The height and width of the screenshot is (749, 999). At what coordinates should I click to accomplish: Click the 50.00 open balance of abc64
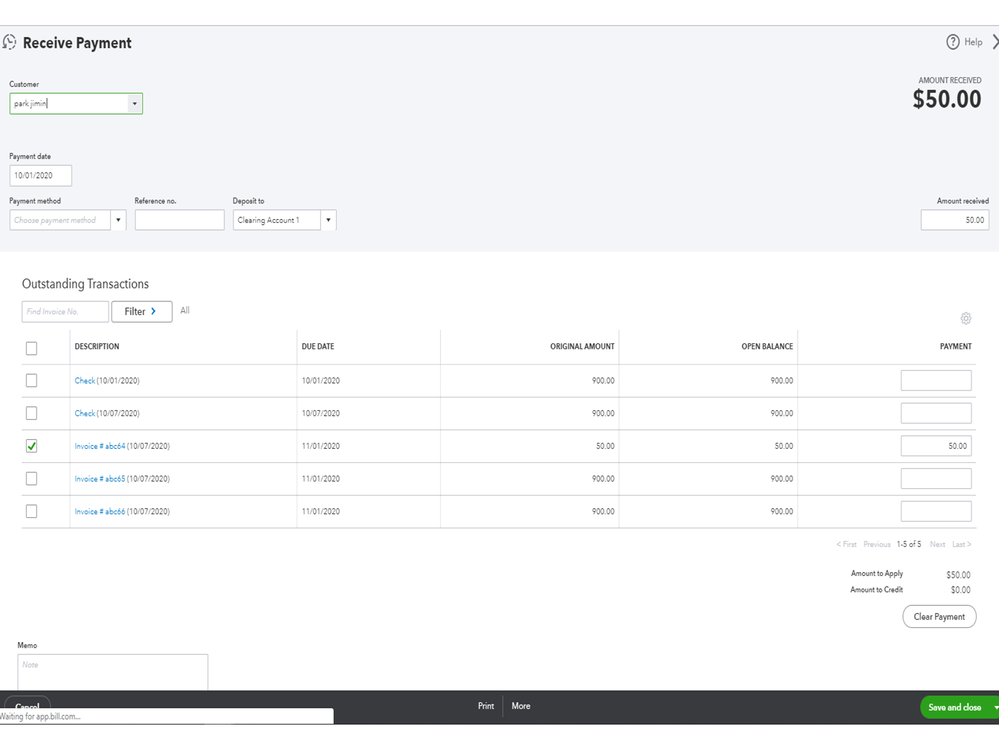click(x=784, y=446)
